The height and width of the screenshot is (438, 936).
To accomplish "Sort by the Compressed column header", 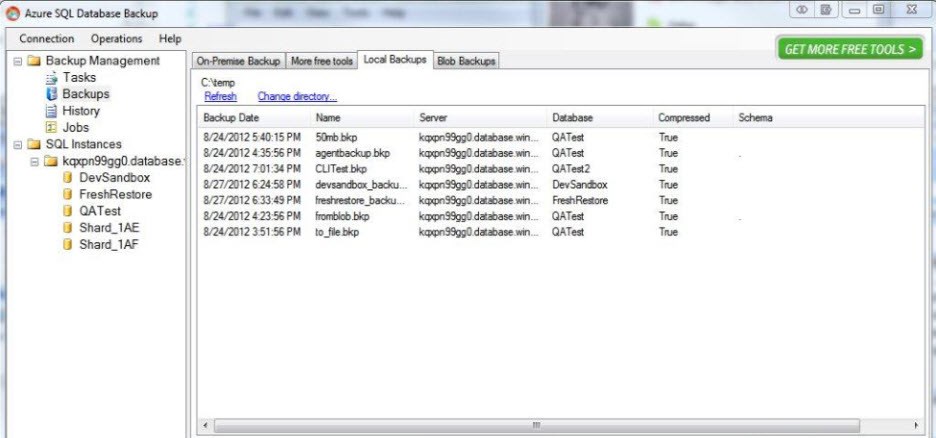I will coord(692,118).
